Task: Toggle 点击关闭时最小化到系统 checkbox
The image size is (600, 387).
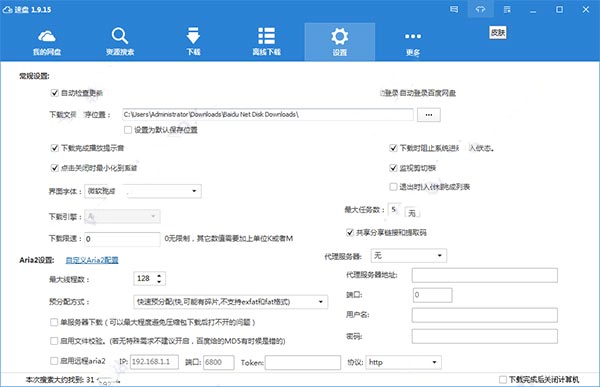Action: [x=54, y=168]
